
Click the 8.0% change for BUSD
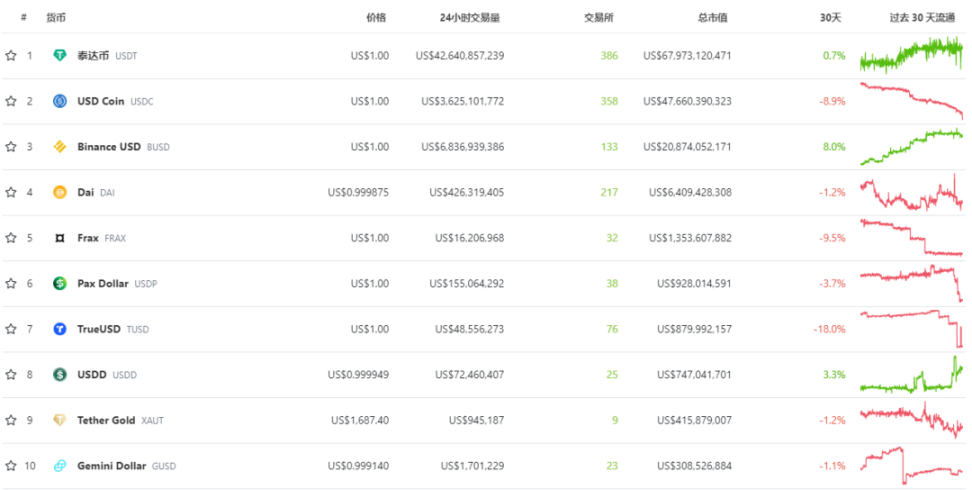pyautogui.click(x=834, y=147)
